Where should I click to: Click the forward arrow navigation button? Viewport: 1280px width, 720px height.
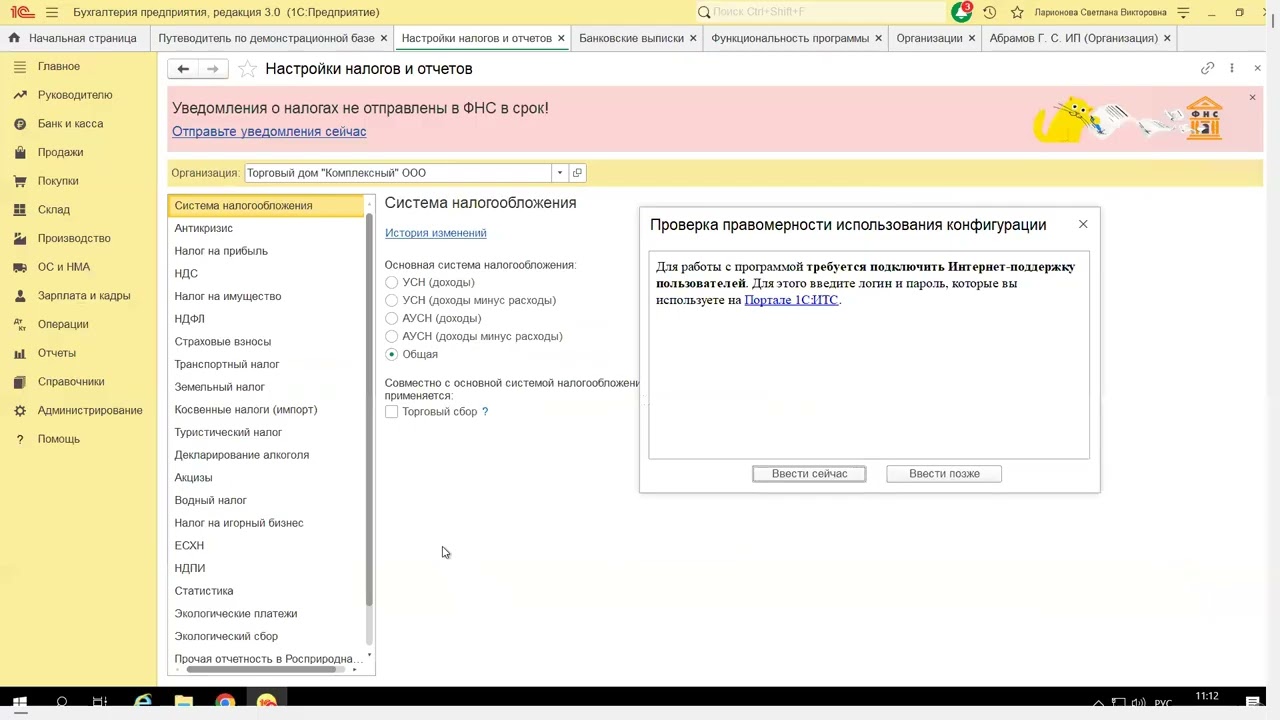(212, 69)
